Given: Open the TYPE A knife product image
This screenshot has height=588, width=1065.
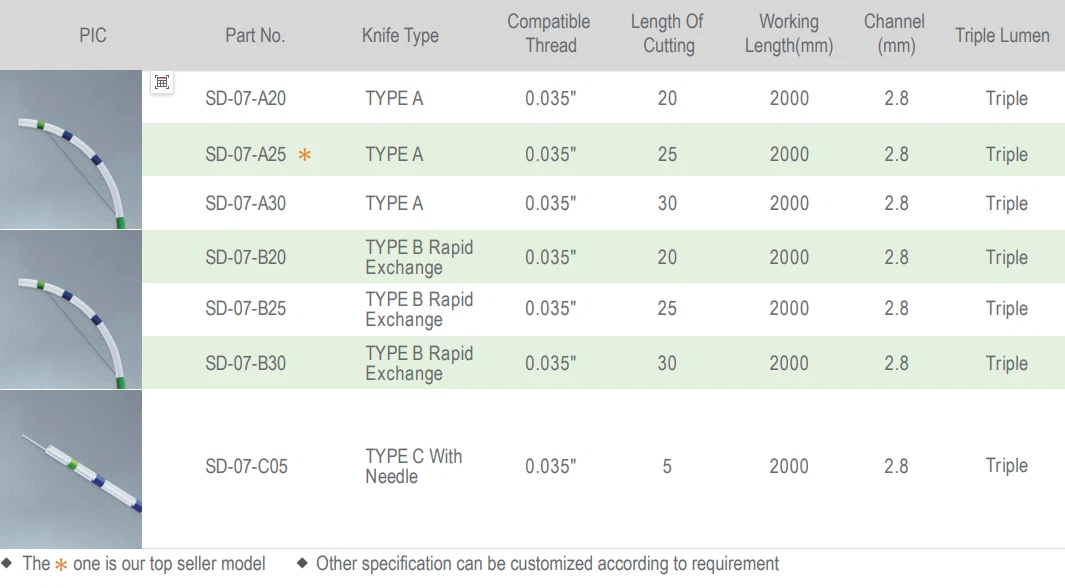Looking at the screenshot, I should point(71,150).
